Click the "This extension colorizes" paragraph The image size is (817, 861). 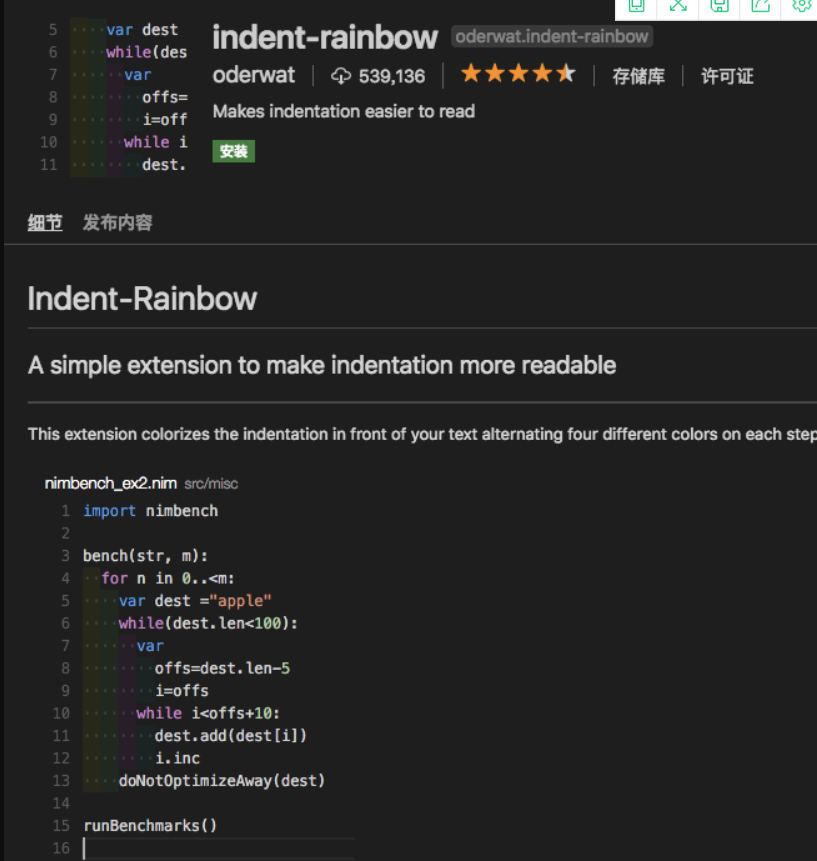click(x=422, y=434)
